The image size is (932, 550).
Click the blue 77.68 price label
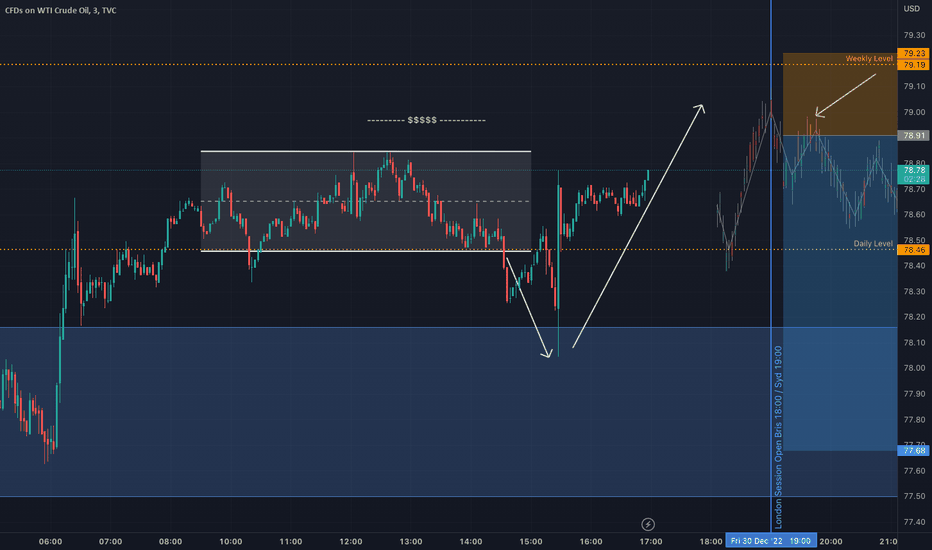(x=914, y=451)
